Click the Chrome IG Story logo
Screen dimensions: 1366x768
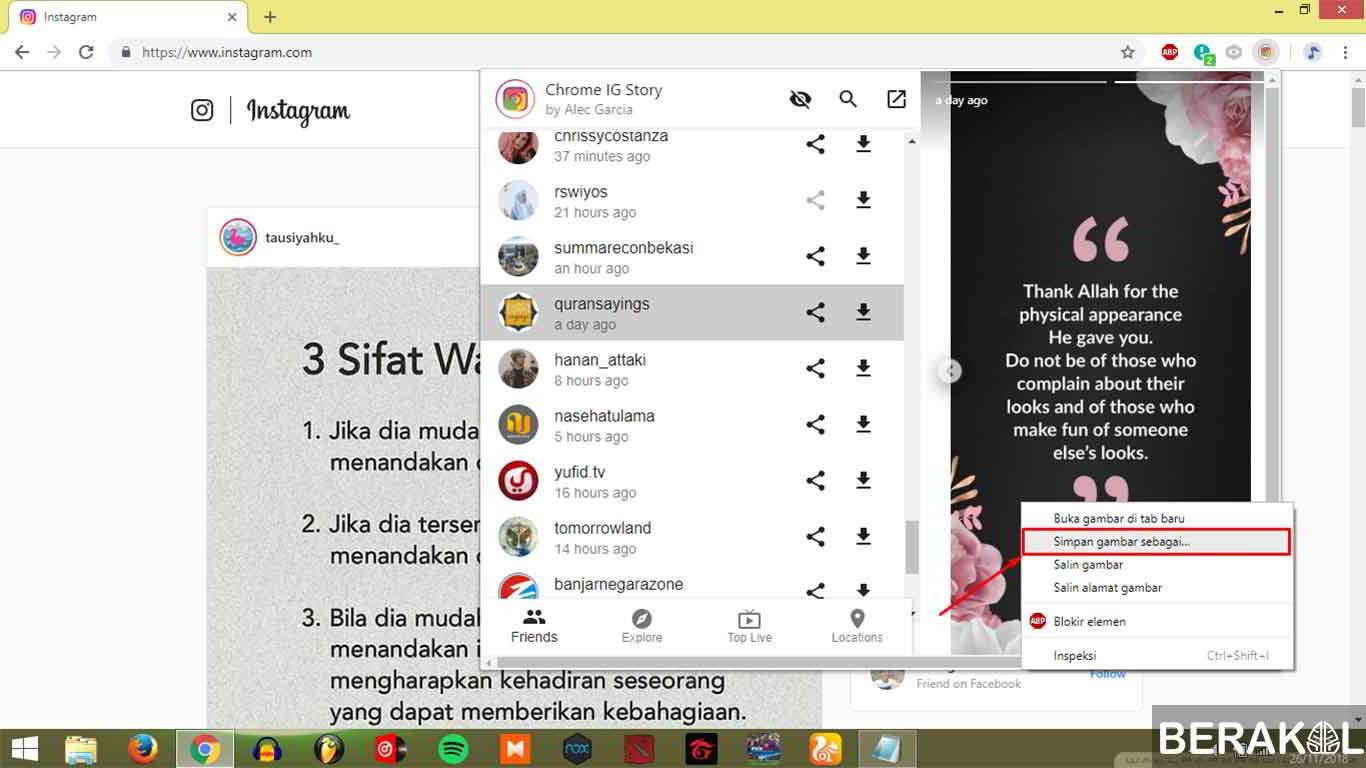click(x=515, y=99)
